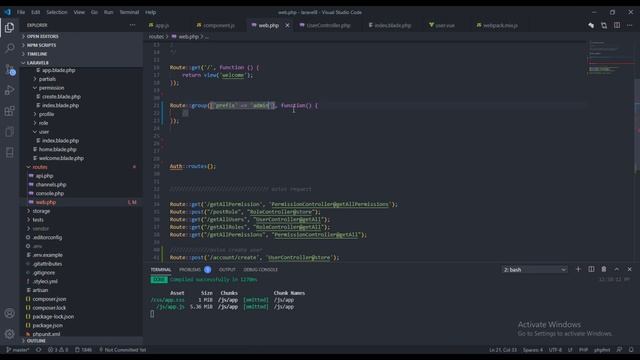Viewport: 640px width, 360px height.
Task: Expand the Outline section
Action: (36, 341)
